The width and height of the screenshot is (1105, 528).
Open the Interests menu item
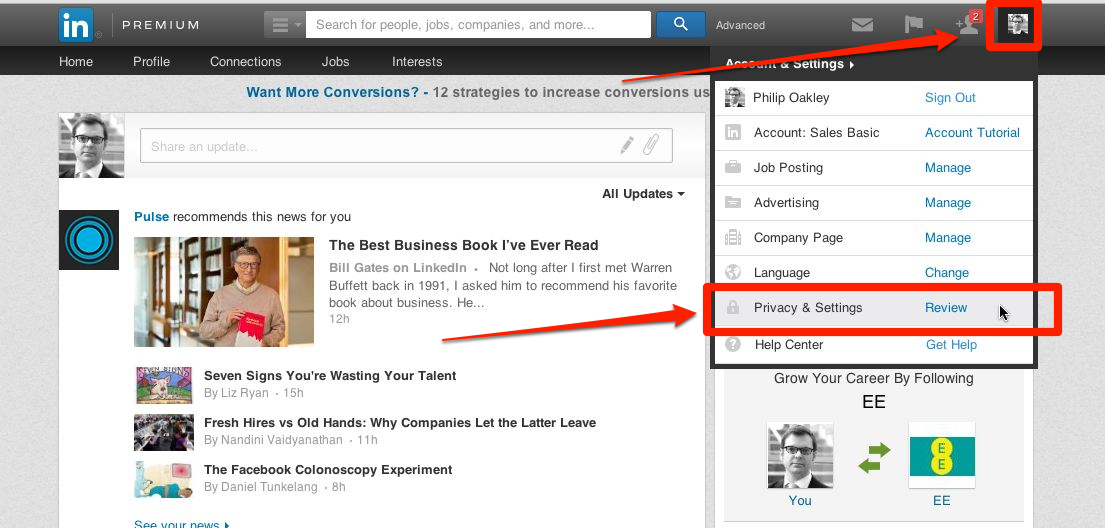pyautogui.click(x=417, y=62)
